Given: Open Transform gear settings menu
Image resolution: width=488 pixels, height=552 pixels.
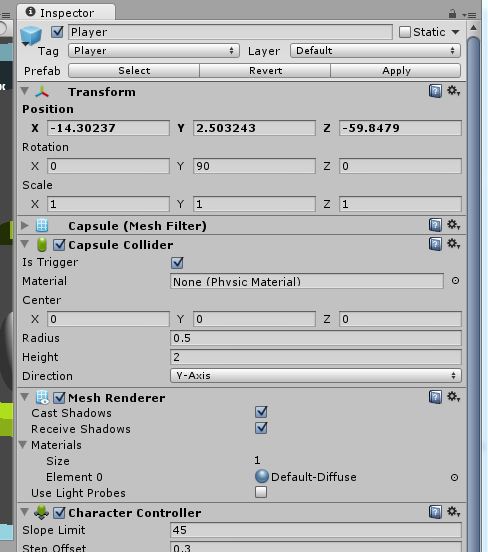Looking at the screenshot, I should click(453, 91).
